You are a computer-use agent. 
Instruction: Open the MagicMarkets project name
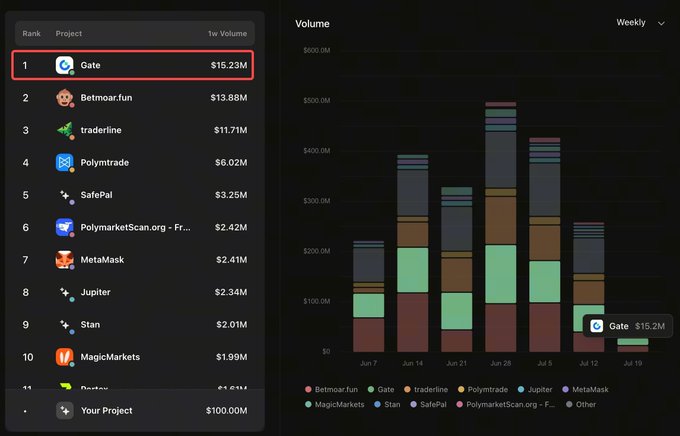coord(110,357)
